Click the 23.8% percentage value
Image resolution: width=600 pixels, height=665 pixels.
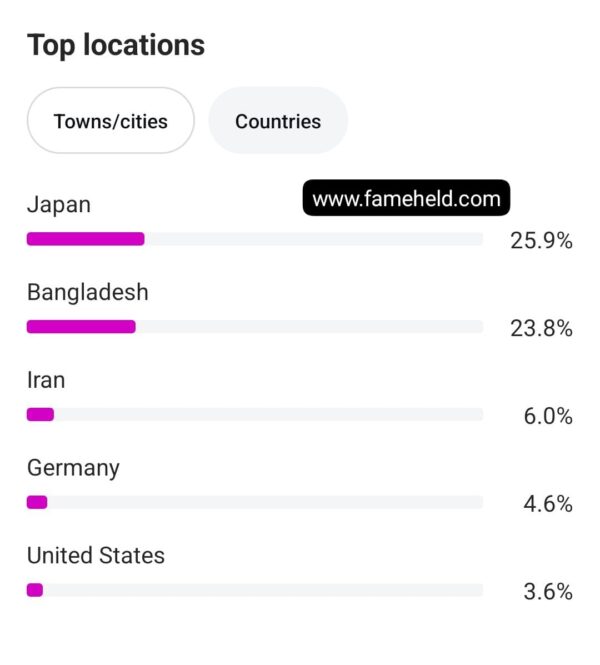point(541,328)
